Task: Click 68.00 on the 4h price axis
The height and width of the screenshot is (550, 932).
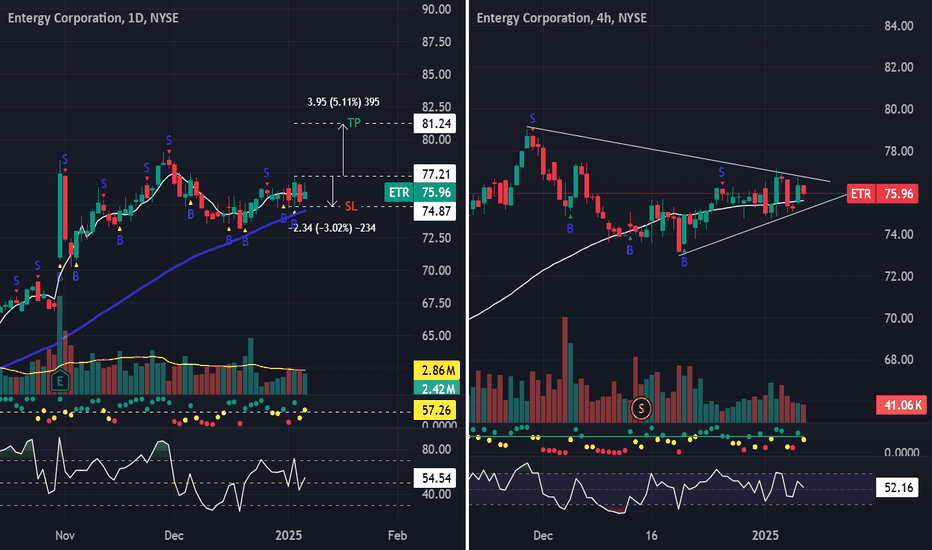Action: coord(899,360)
